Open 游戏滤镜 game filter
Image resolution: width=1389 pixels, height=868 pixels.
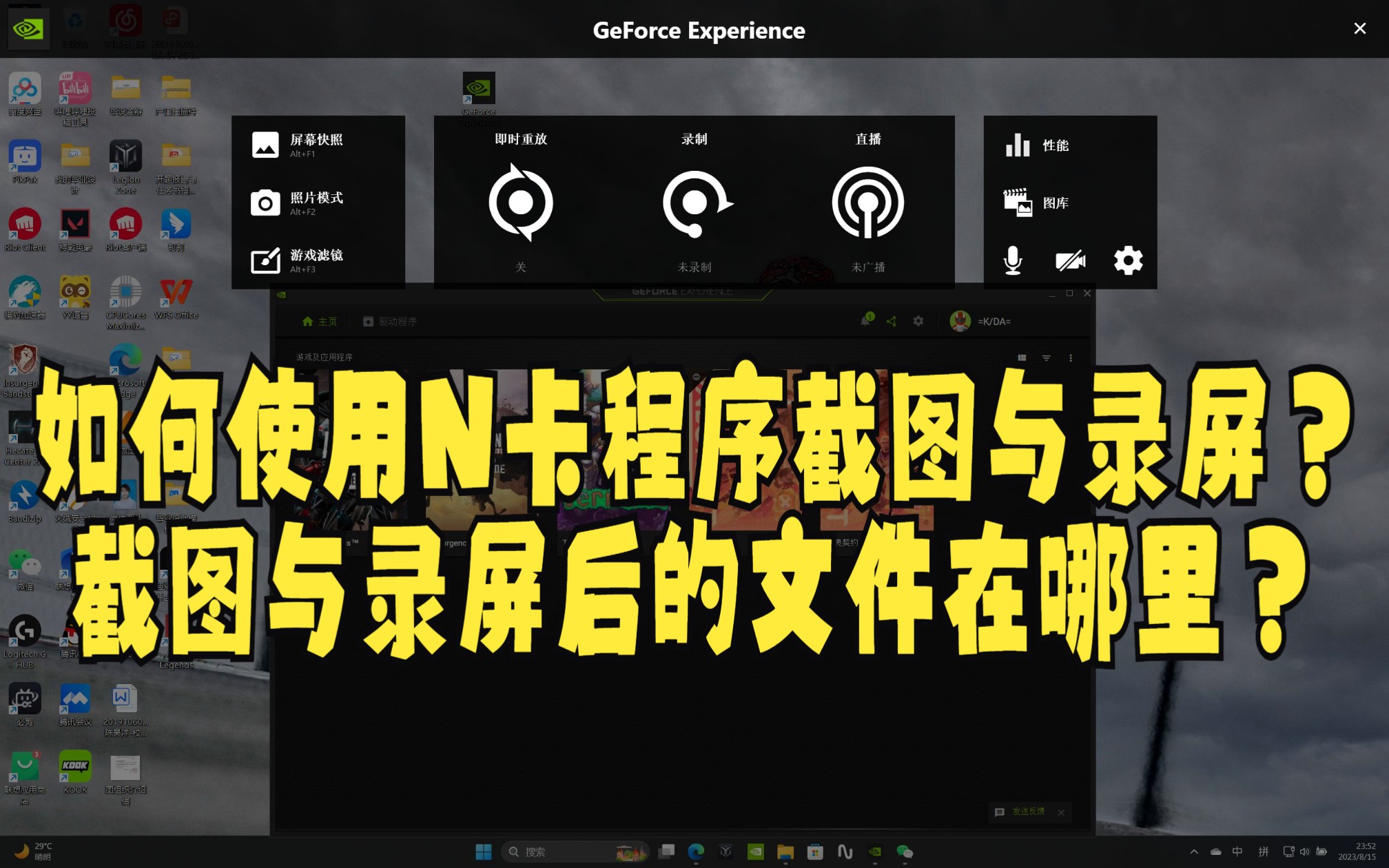(x=298, y=260)
